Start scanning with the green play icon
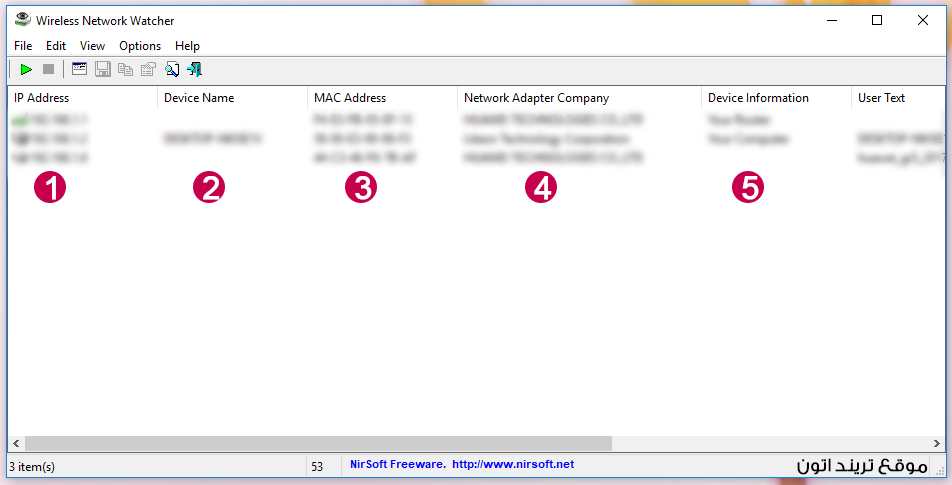This screenshot has height=485, width=952. point(26,69)
